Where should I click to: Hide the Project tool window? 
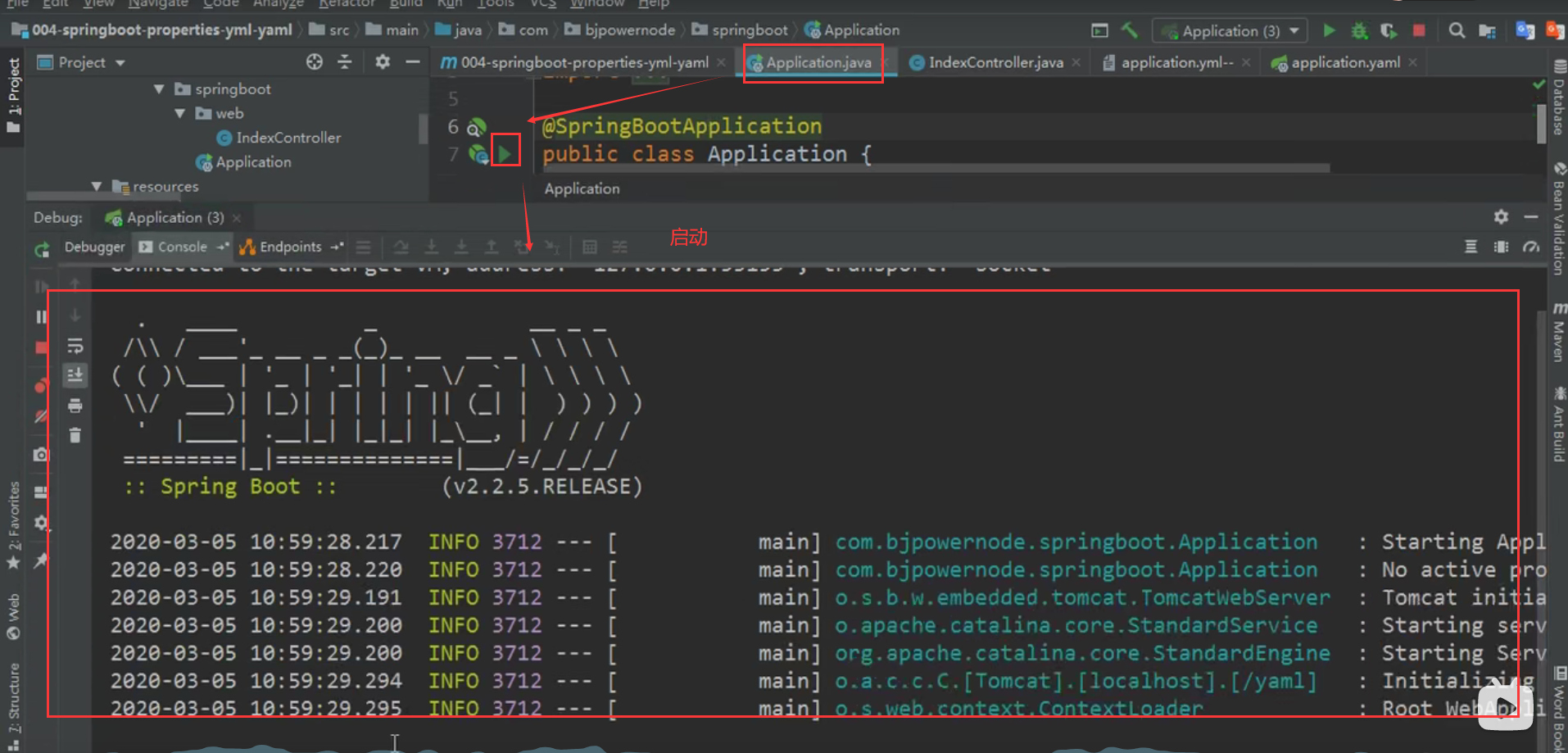coord(413,62)
